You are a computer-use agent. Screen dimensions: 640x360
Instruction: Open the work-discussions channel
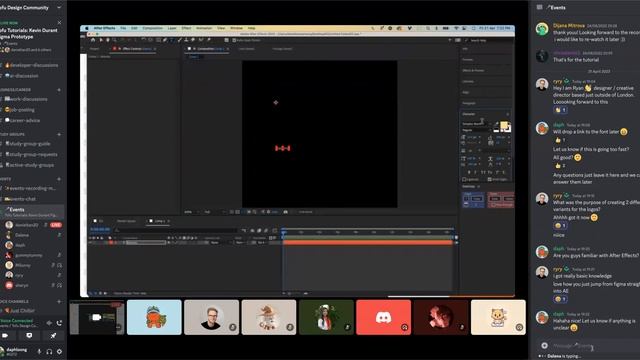pos(26,99)
